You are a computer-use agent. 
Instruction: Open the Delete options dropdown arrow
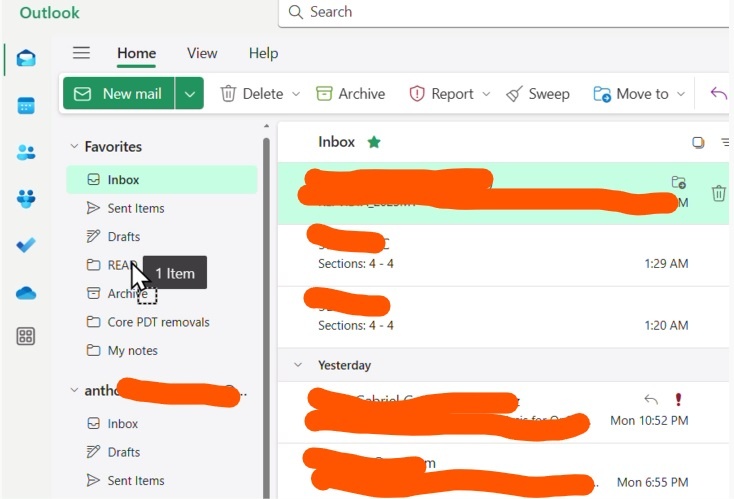(296, 94)
